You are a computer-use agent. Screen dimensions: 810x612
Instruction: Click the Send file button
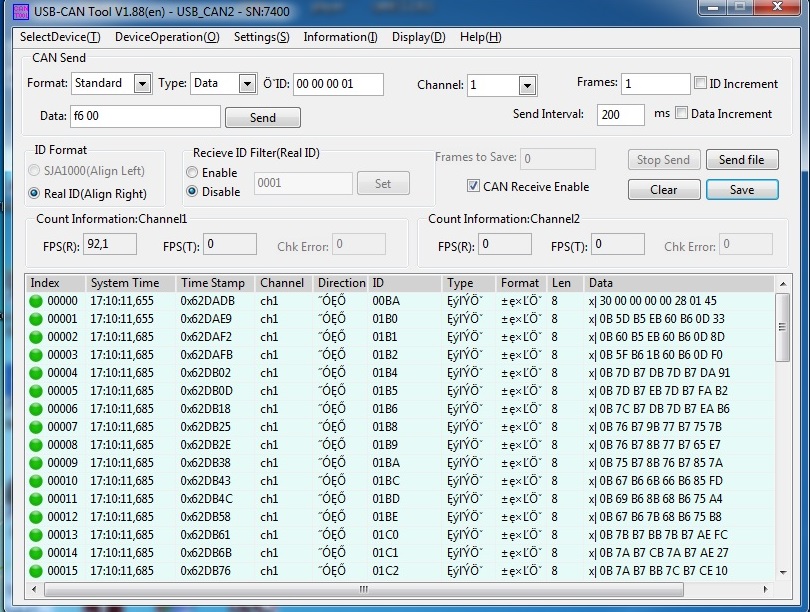click(x=741, y=160)
